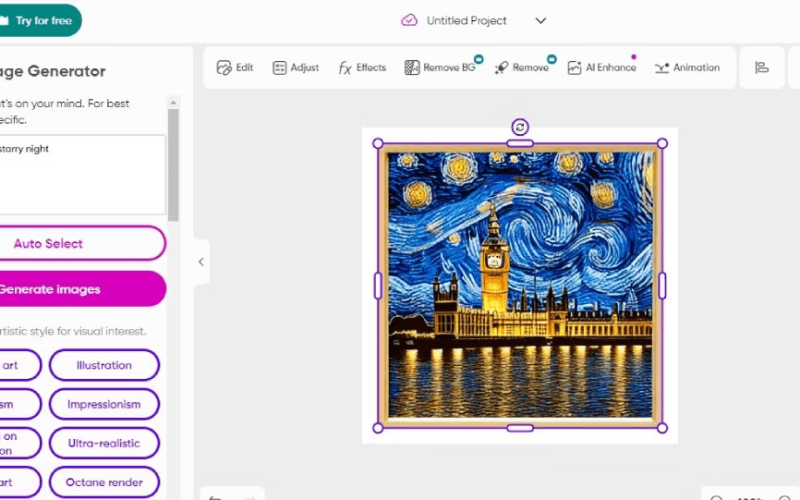Open the Edit tool

pyautogui.click(x=235, y=67)
